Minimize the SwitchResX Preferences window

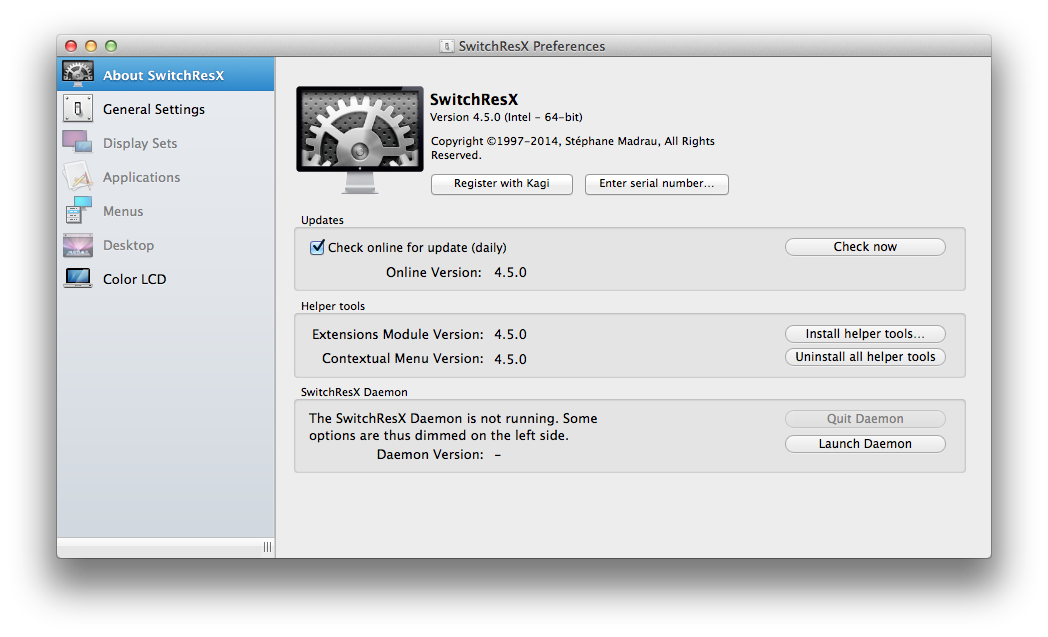pyautogui.click(x=91, y=45)
